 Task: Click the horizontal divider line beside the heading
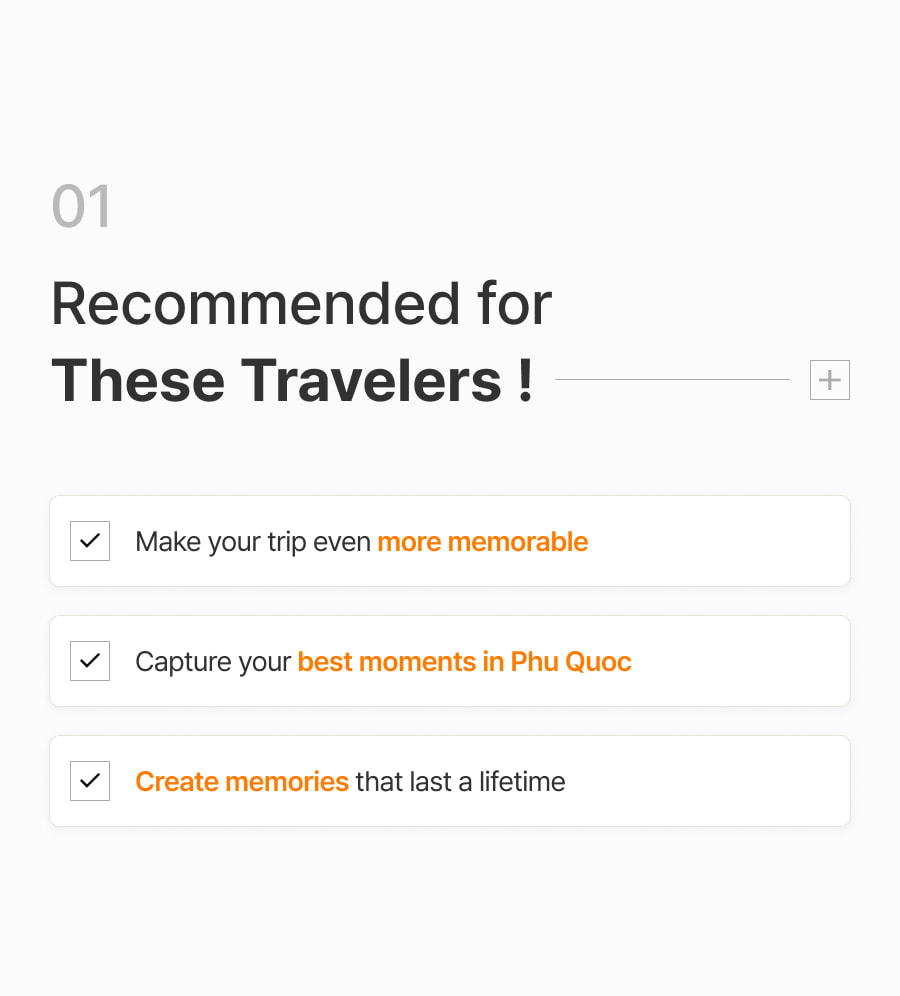(672, 379)
